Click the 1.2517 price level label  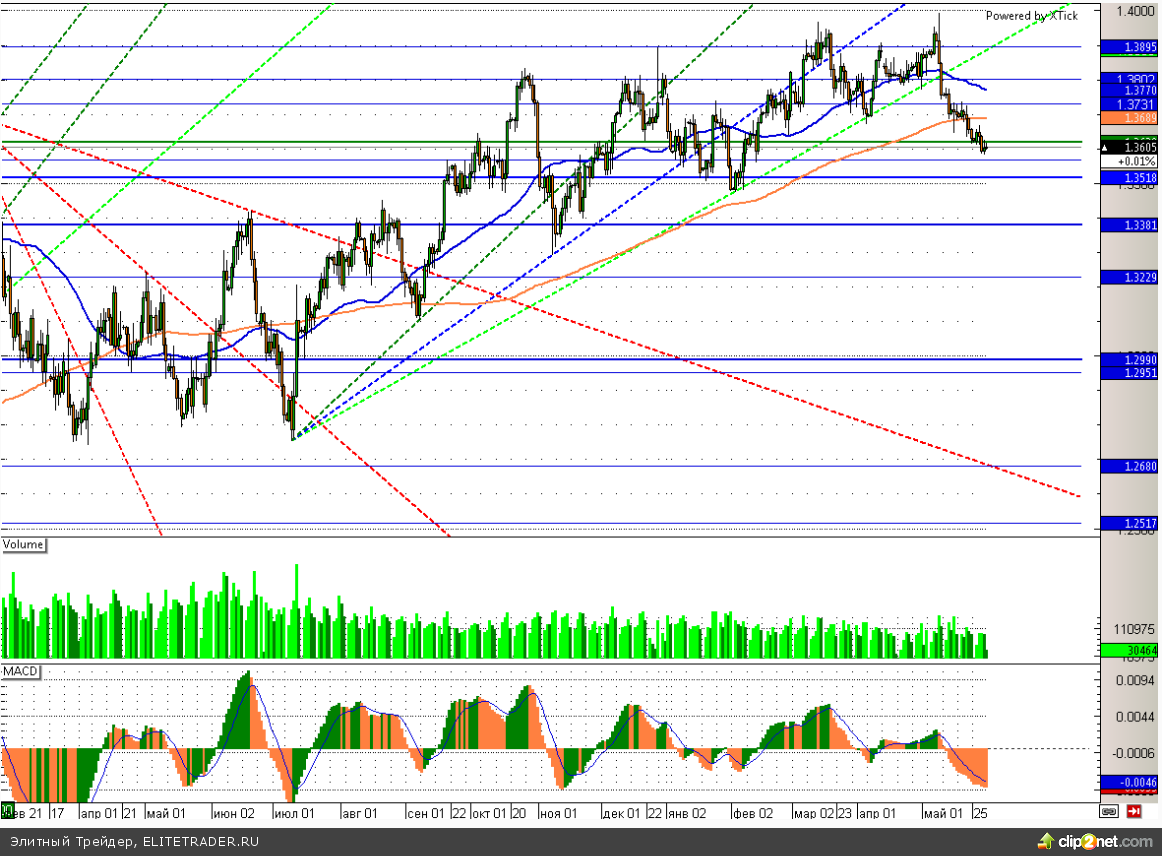pyautogui.click(x=1129, y=524)
